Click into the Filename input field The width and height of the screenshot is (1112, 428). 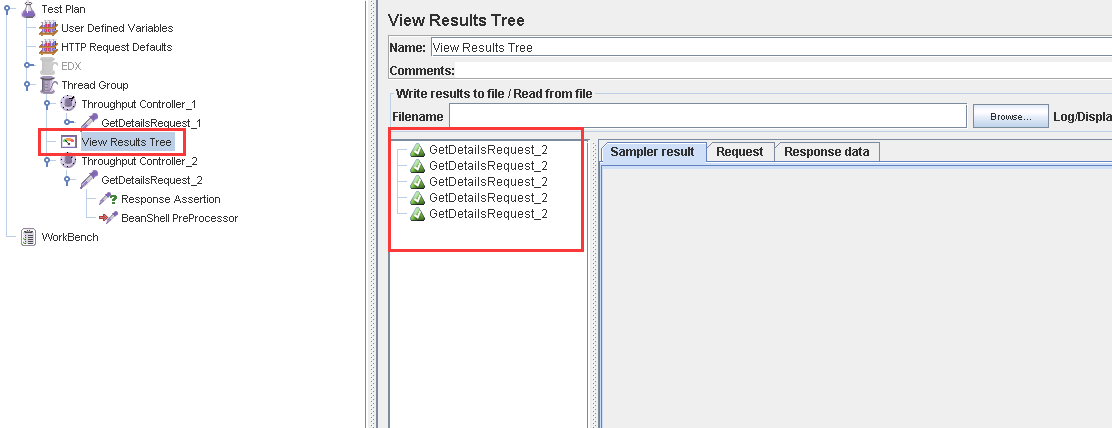(x=708, y=116)
